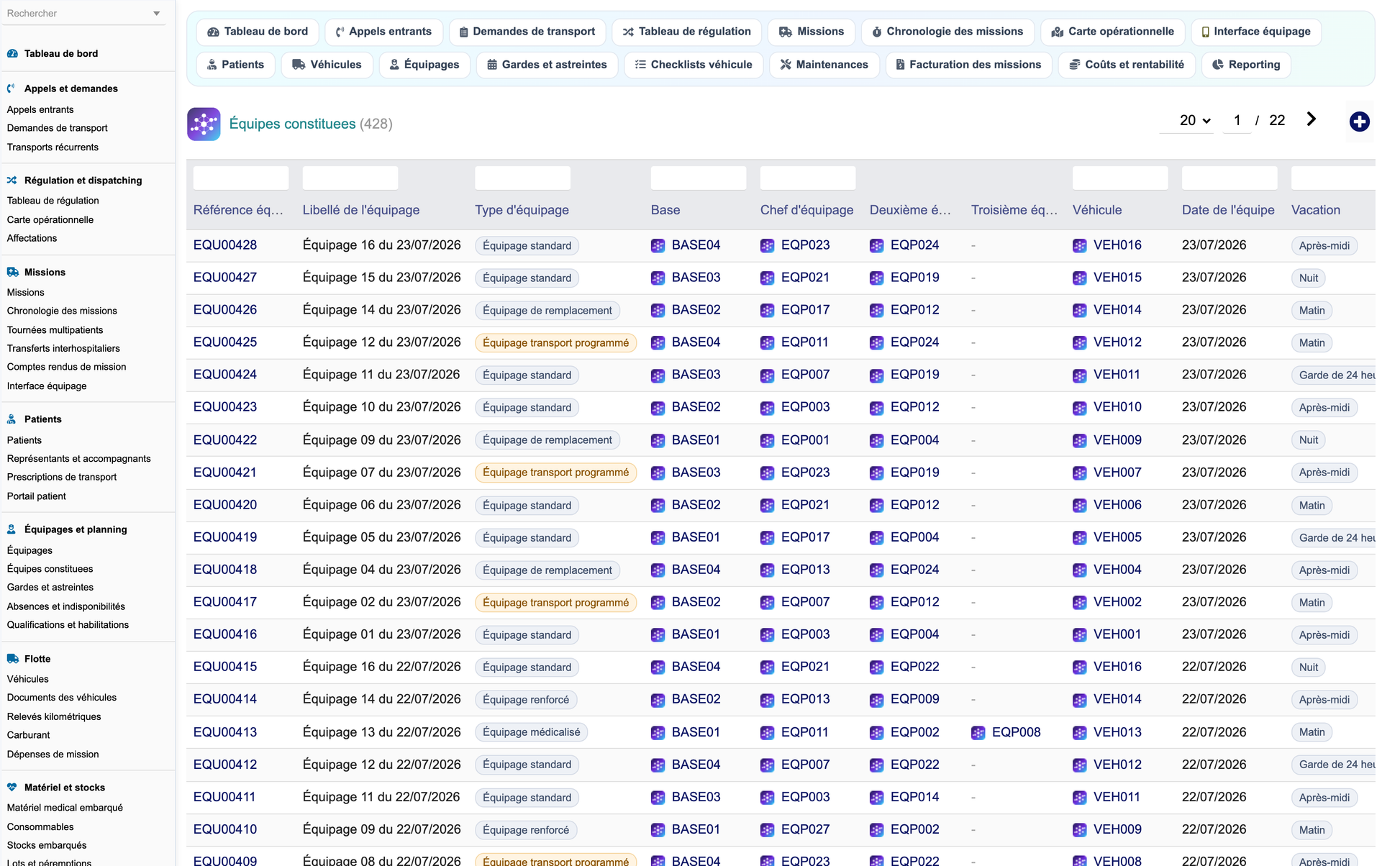Open record EQU00425 link

click(x=225, y=342)
